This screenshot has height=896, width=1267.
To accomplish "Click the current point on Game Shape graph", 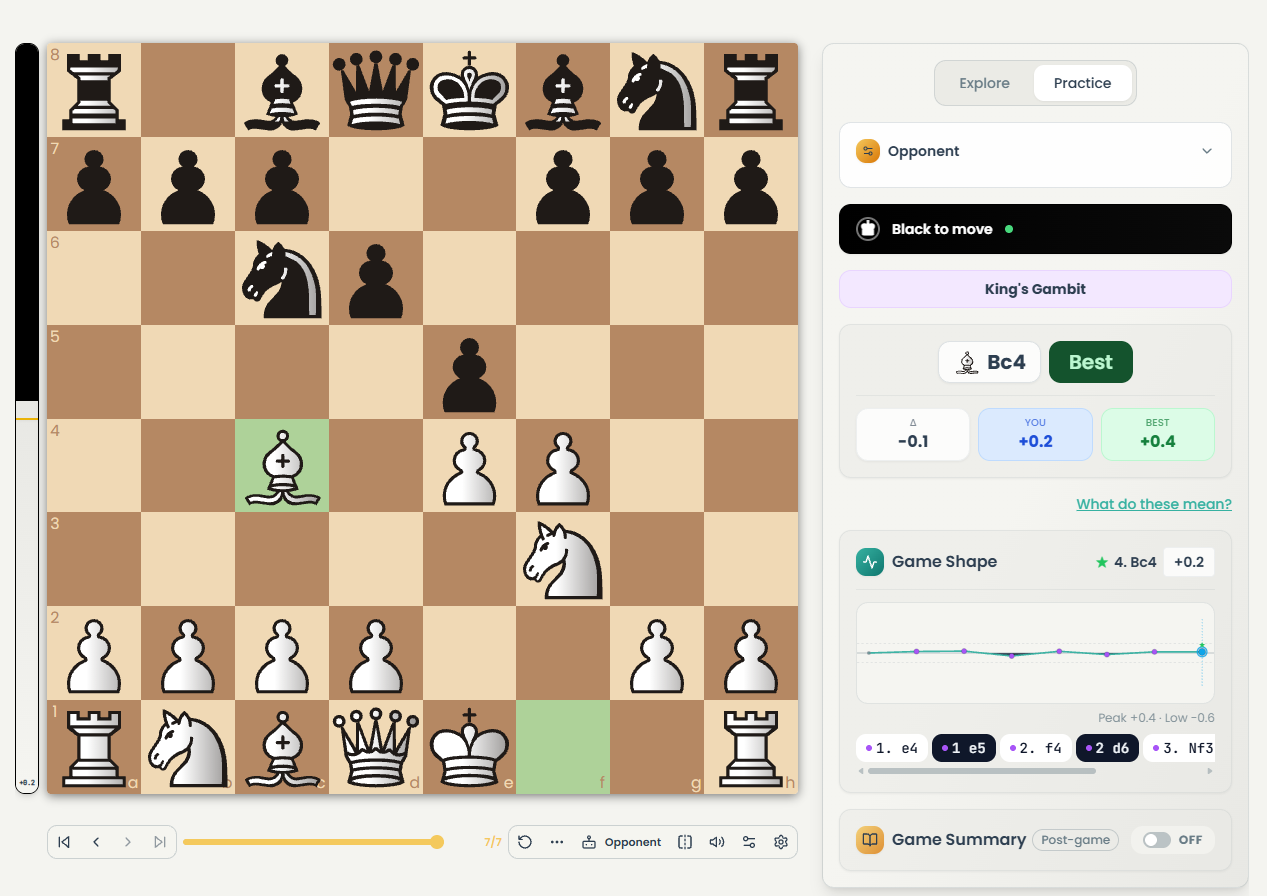I will (1202, 651).
